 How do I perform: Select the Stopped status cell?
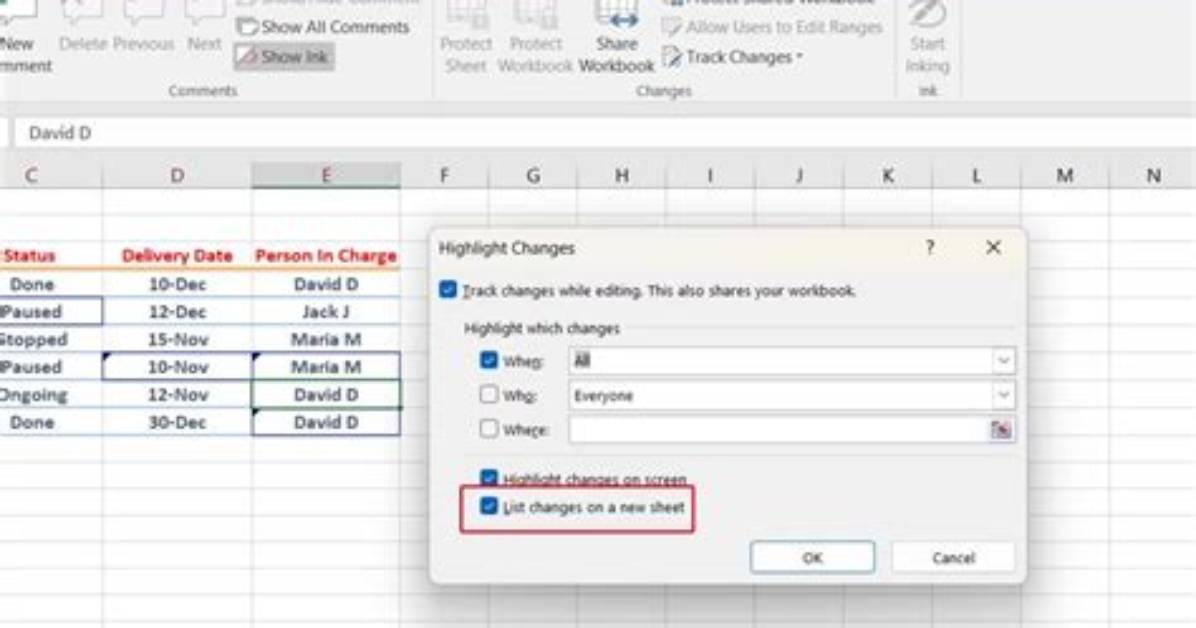[x=50, y=340]
